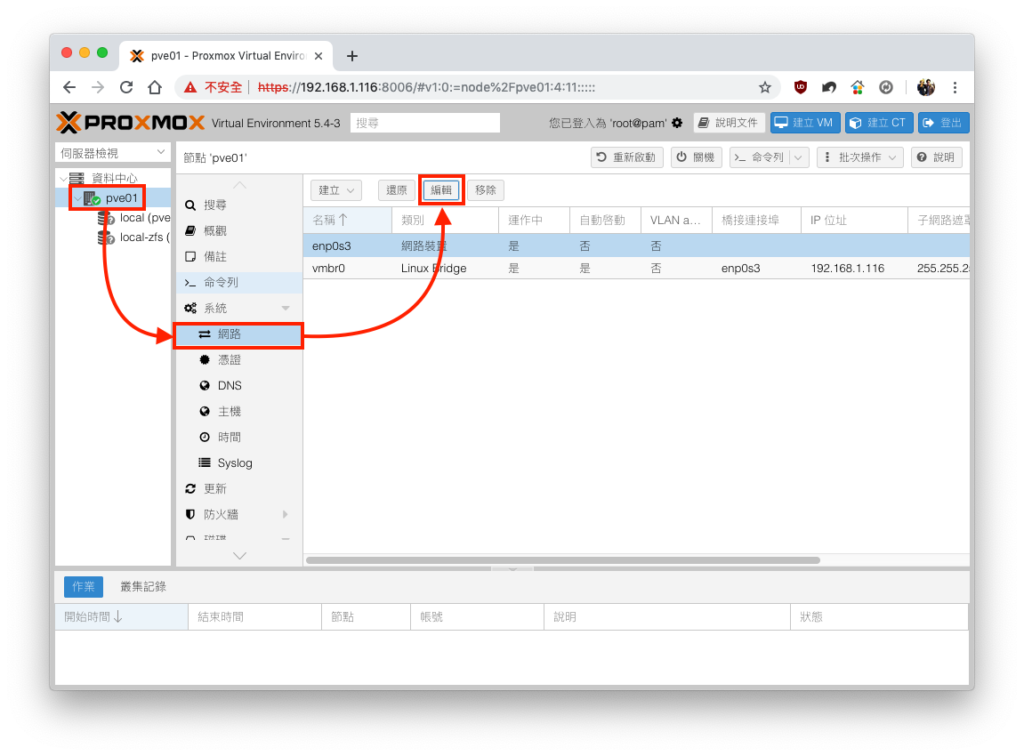
Task: Switch to the 叢集記錄 tab
Action: (x=143, y=587)
